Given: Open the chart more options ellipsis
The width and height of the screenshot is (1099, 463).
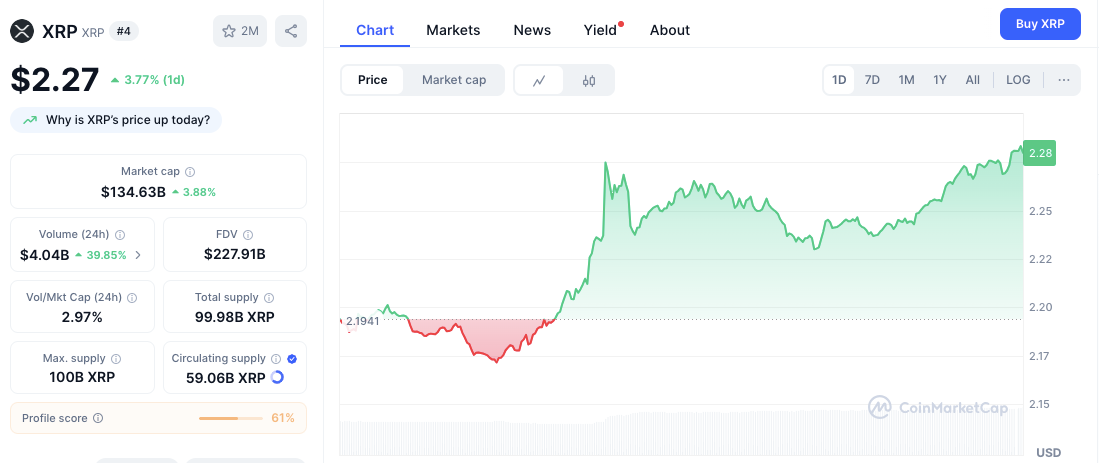Looking at the screenshot, I should 1064,80.
